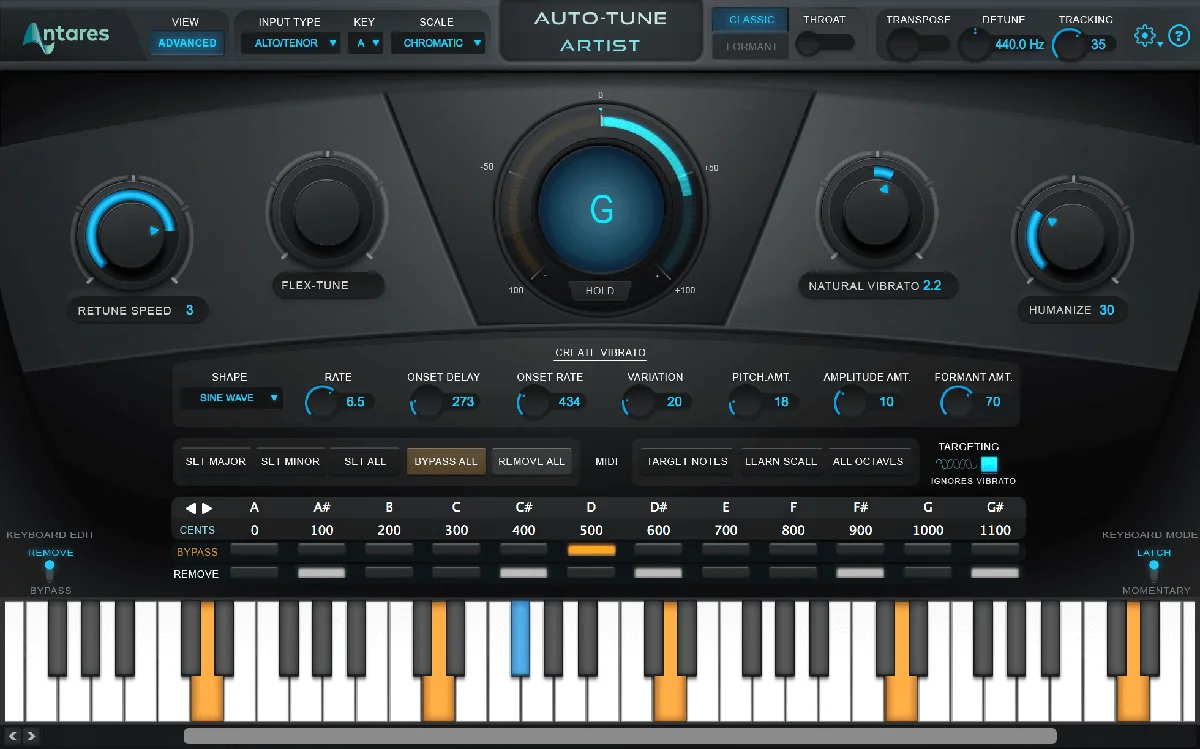Screen dimensions: 1200x749
Task: Click the left arrow beside note A
Action: 191,508
